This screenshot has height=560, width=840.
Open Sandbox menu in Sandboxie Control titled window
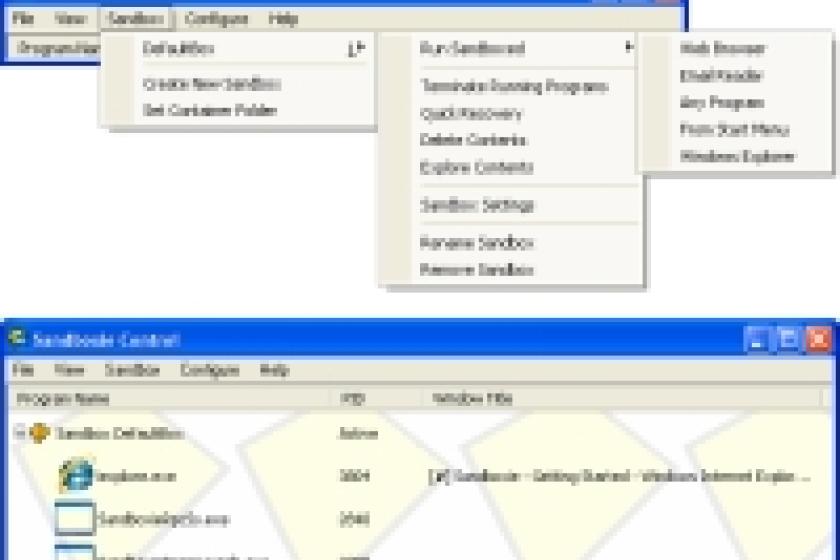[x=132, y=370]
